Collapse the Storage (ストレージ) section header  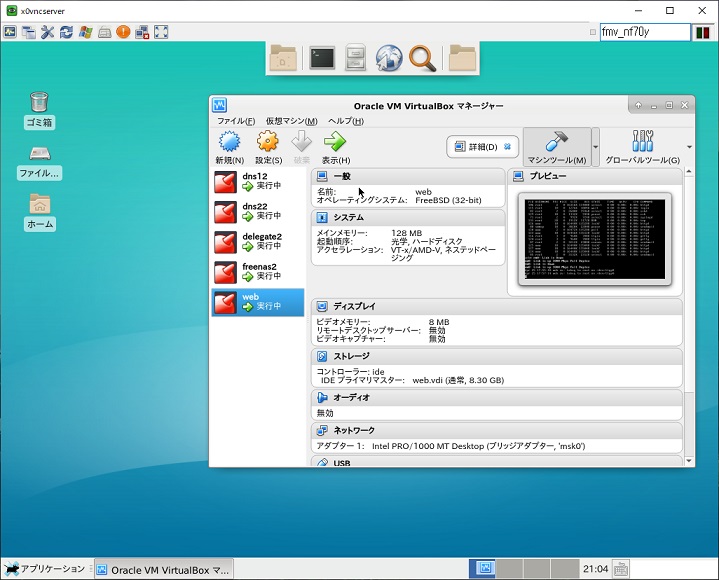tap(497, 356)
